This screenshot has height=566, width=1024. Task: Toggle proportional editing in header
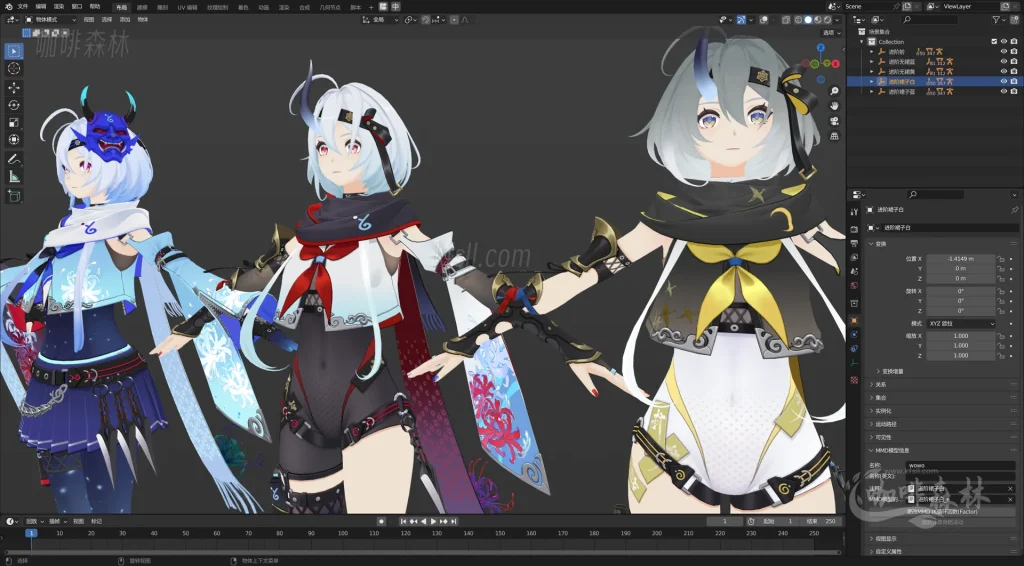[454, 20]
